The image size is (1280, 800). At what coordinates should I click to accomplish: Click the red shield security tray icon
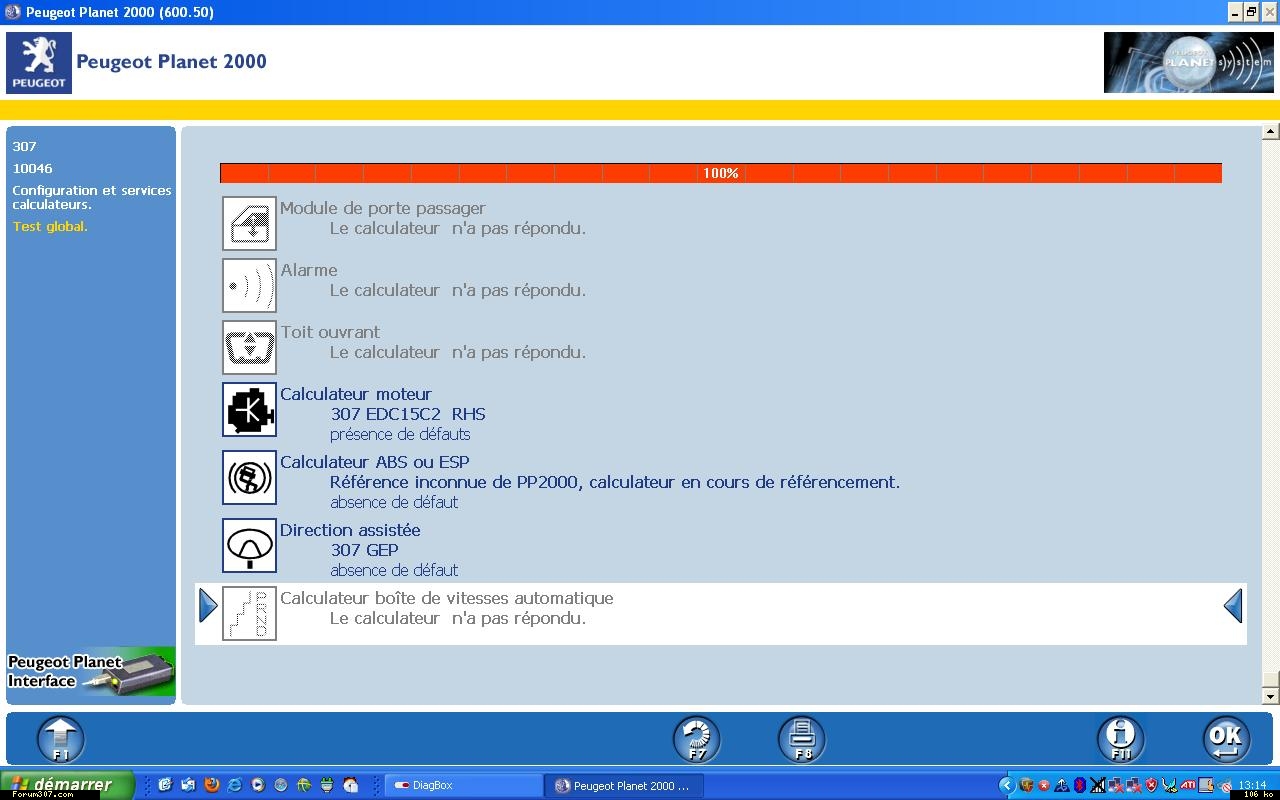point(1151,785)
